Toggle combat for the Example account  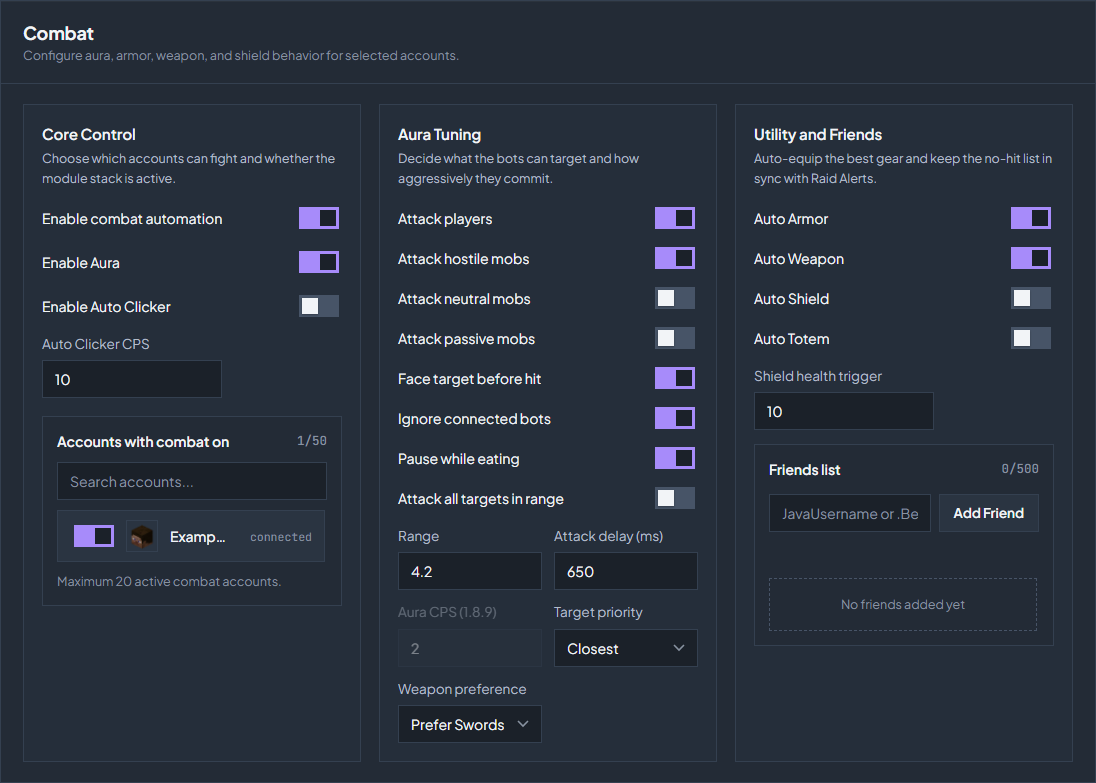(x=94, y=536)
